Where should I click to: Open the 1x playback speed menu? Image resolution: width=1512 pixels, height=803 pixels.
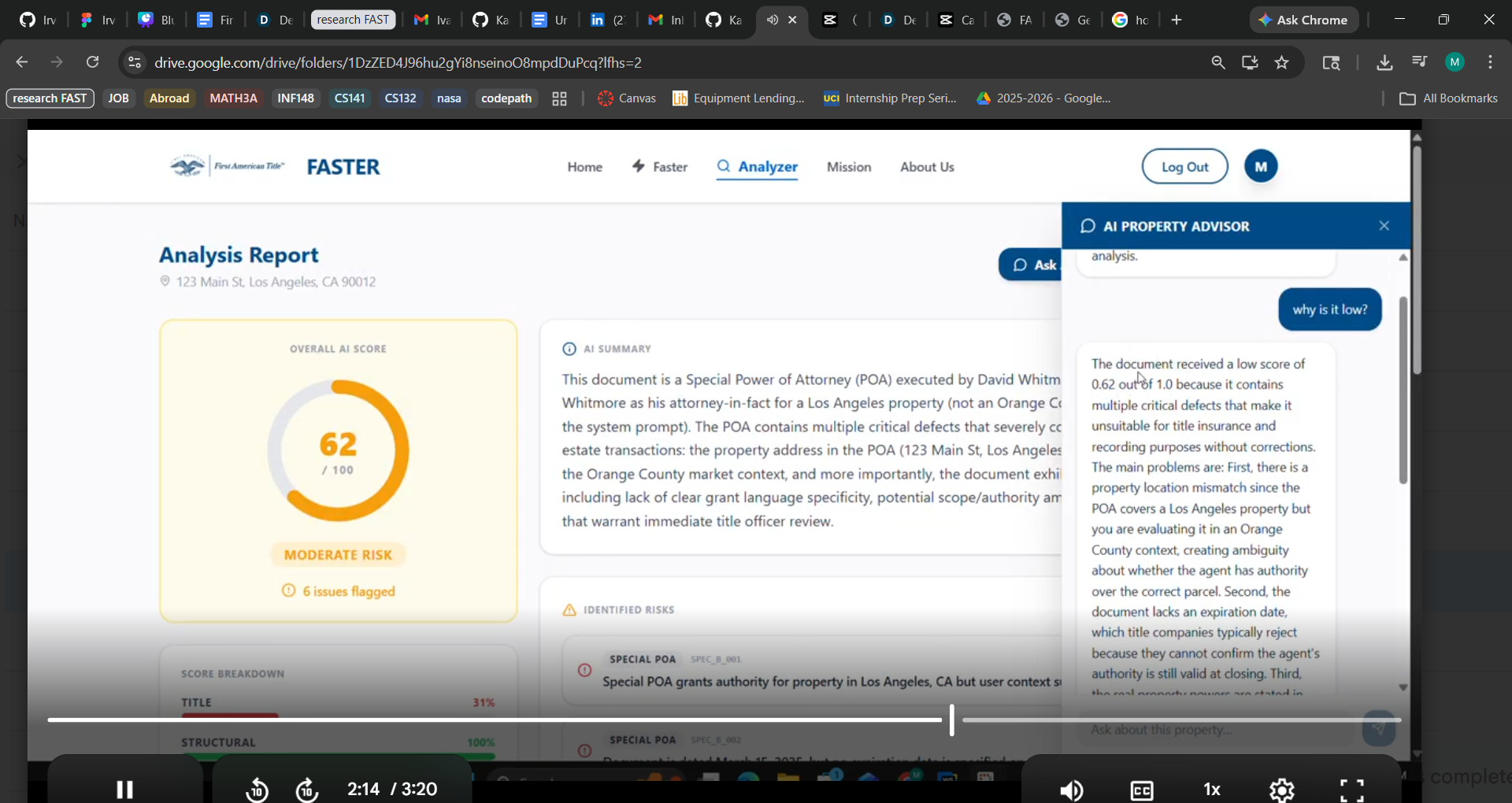[x=1212, y=790]
